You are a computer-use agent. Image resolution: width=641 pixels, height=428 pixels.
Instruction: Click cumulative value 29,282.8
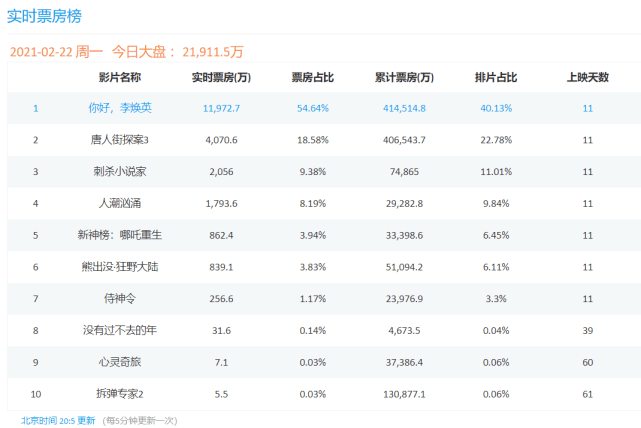coord(404,204)
